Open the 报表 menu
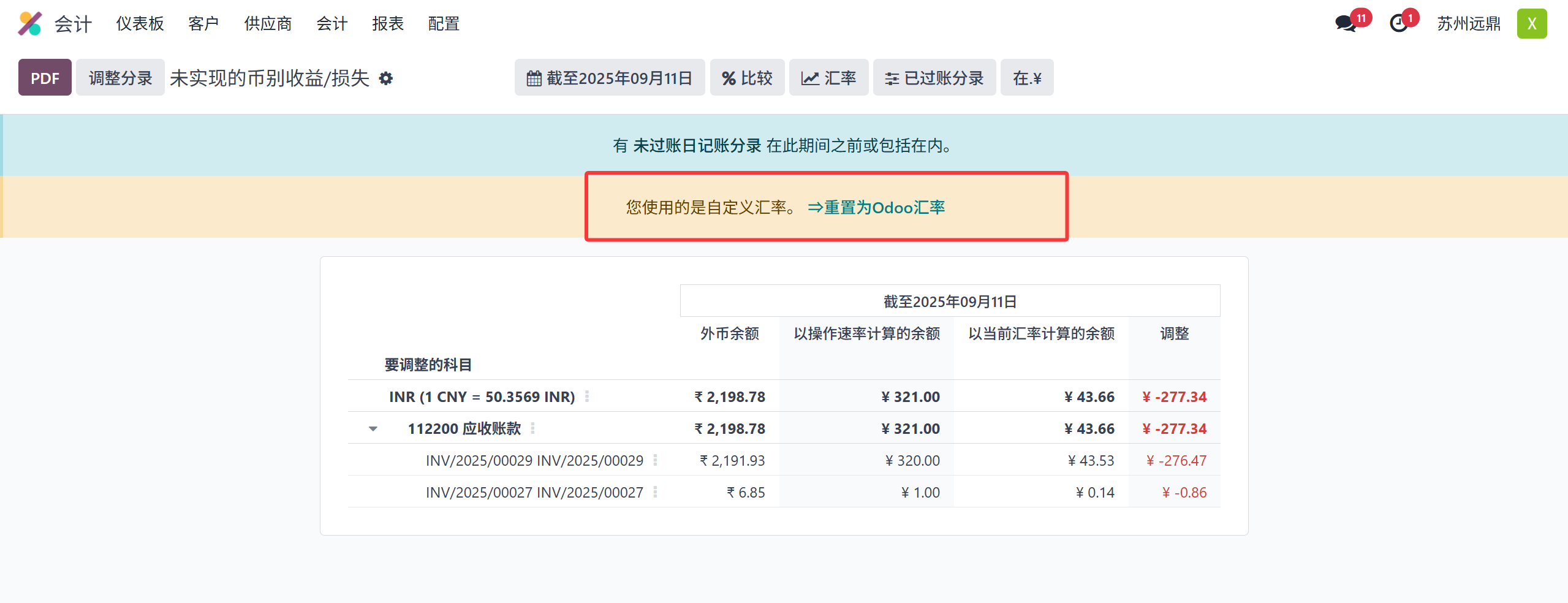 point(388,24)
